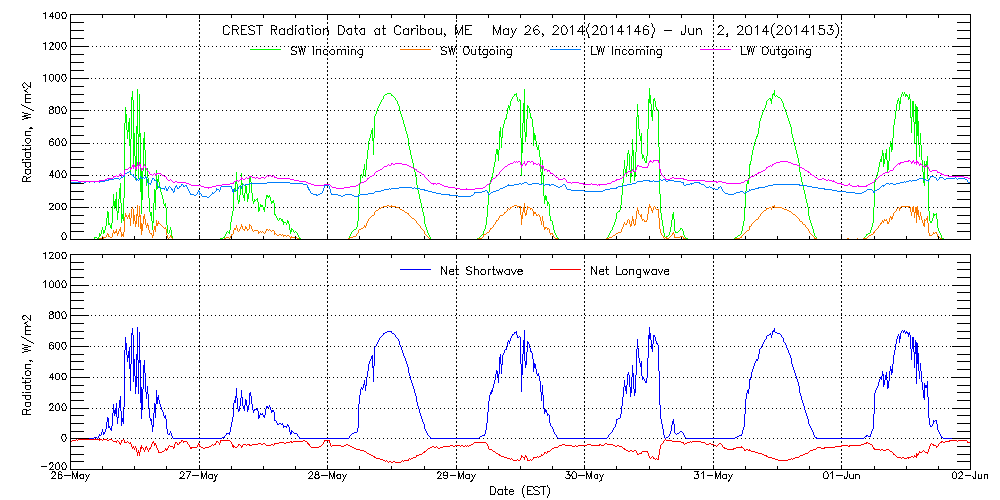The height and width of the screenshot is (500, 1000).
Task: Click the Date (EST) x-axis label
Action: pos(521,491)
